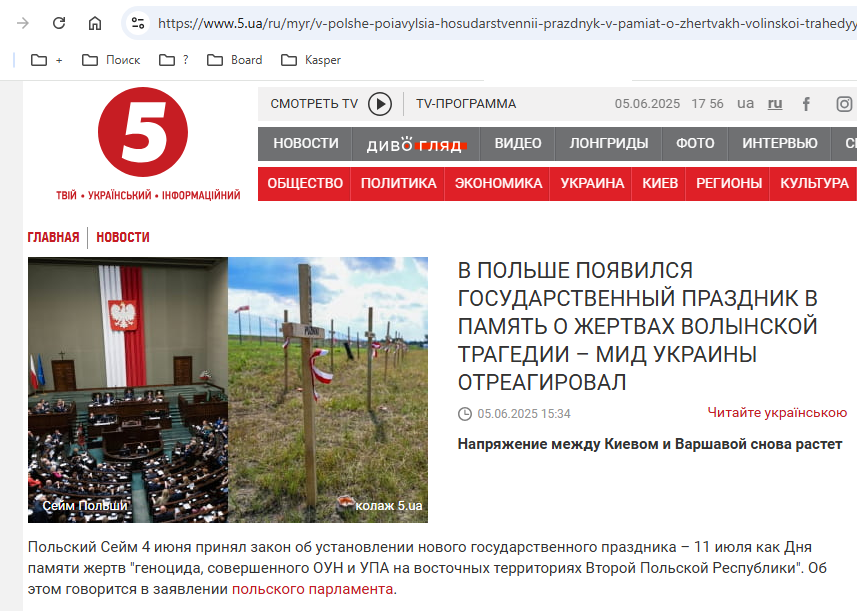Go to ФОТО section
The height and width of the screenshot is (611, 857).
(x=695, y=144)
